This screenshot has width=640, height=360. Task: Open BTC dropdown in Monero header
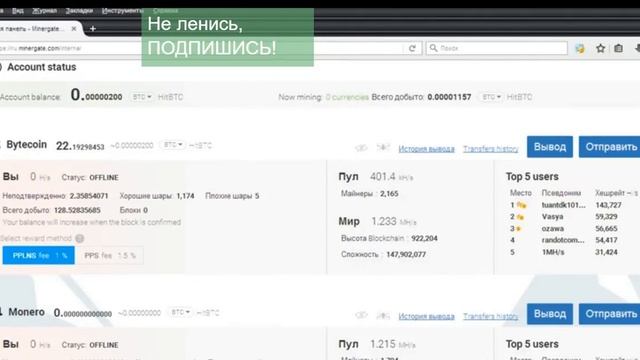pyautogui.click(x=181, y=312)
